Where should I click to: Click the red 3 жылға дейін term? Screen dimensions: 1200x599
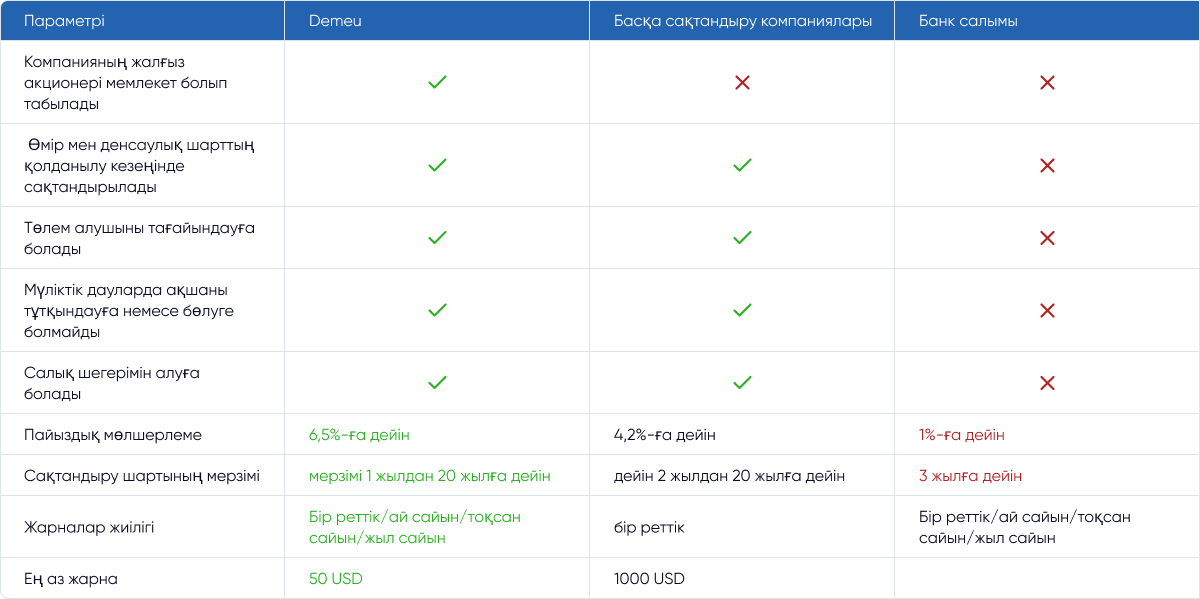[970, 476]
